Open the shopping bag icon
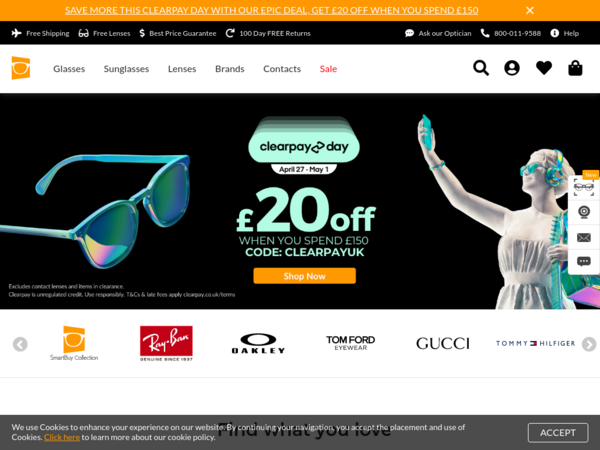 [575, 68]
